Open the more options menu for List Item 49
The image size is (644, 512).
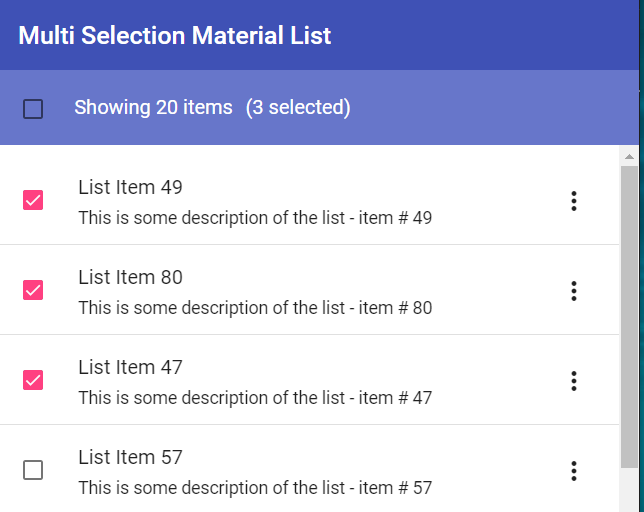pyautogui.click(x=574, y=201)
